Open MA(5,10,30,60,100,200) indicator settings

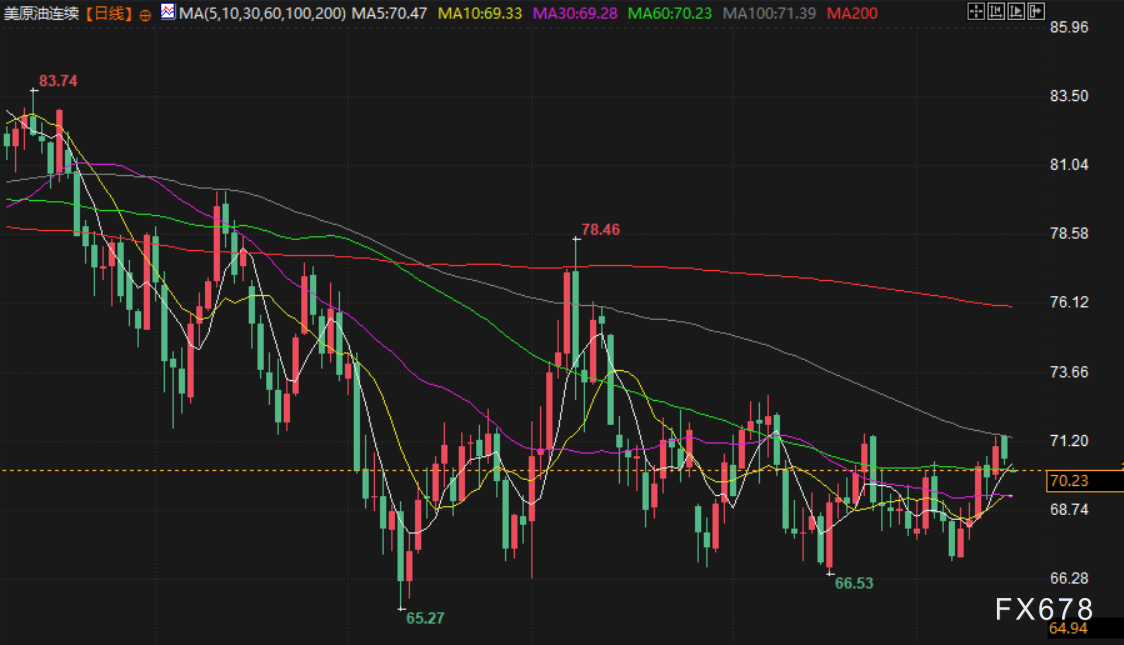262,14
